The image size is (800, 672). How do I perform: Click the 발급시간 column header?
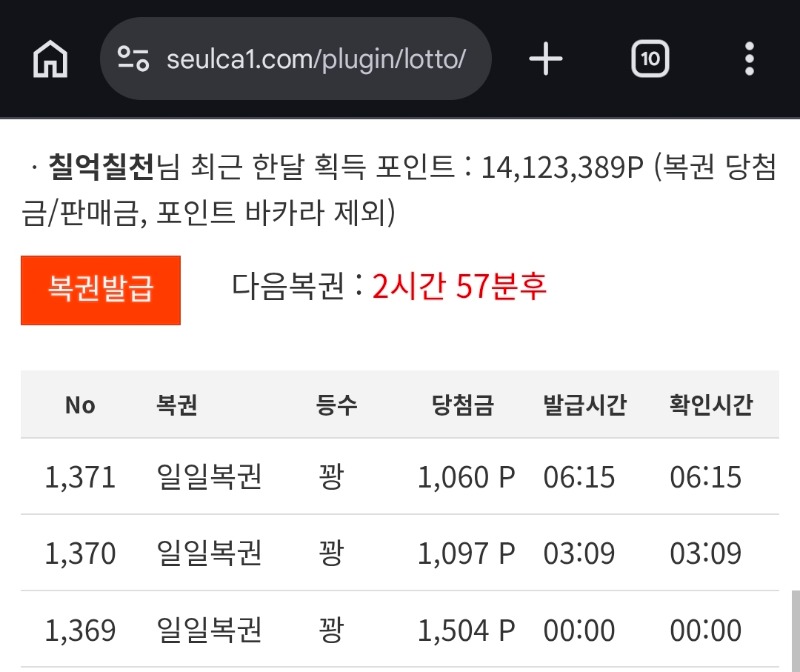click(585, 405)
